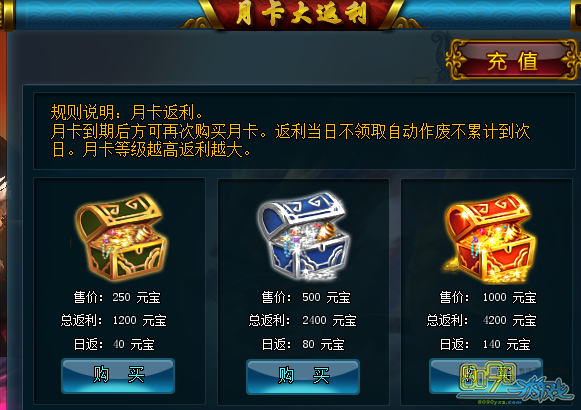Click the 日返 40 元宝 label
Viewport: 581px width, 410px height.
(x=114, y=345)
